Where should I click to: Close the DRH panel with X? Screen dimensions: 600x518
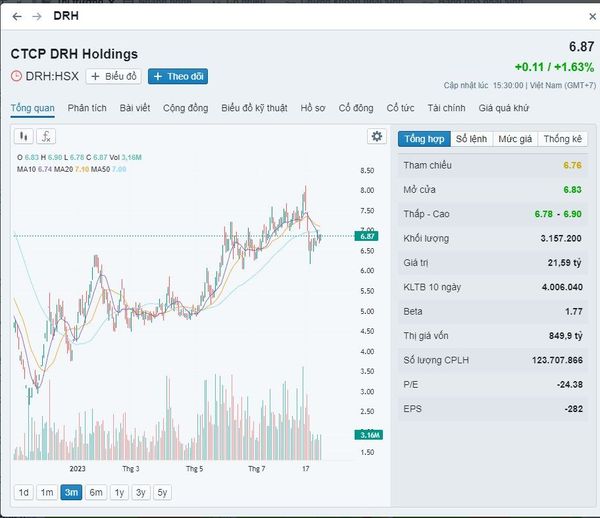click(592, 17)
